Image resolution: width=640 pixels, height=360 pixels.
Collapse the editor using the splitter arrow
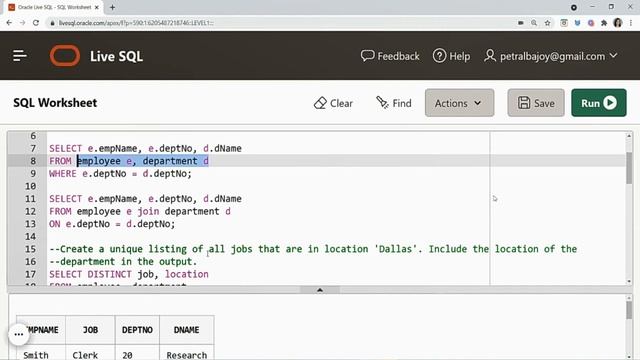tap(320, 290)
